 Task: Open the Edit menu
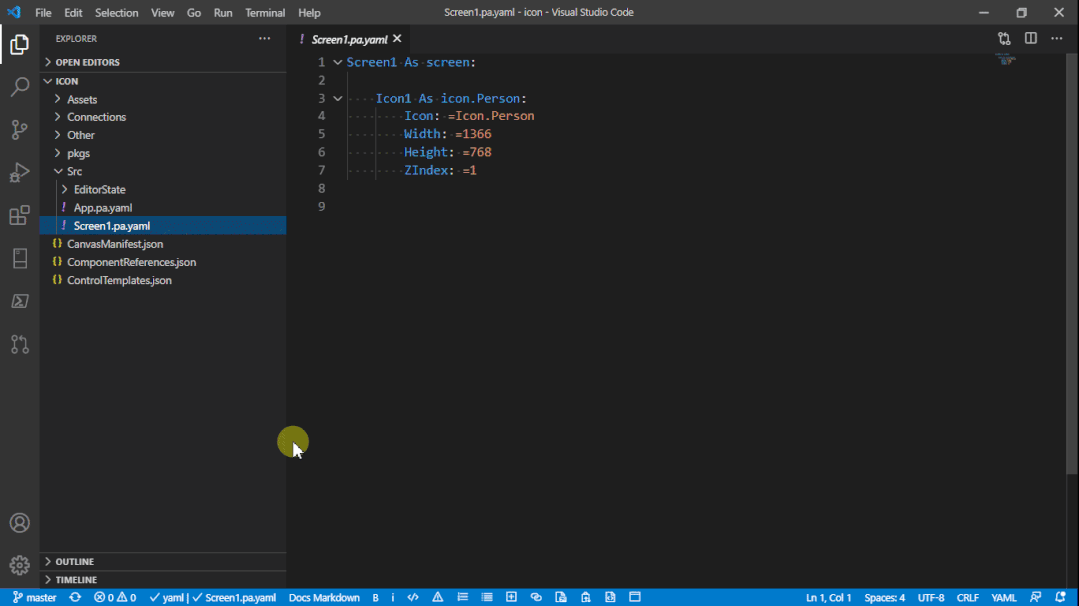point(73,12)
